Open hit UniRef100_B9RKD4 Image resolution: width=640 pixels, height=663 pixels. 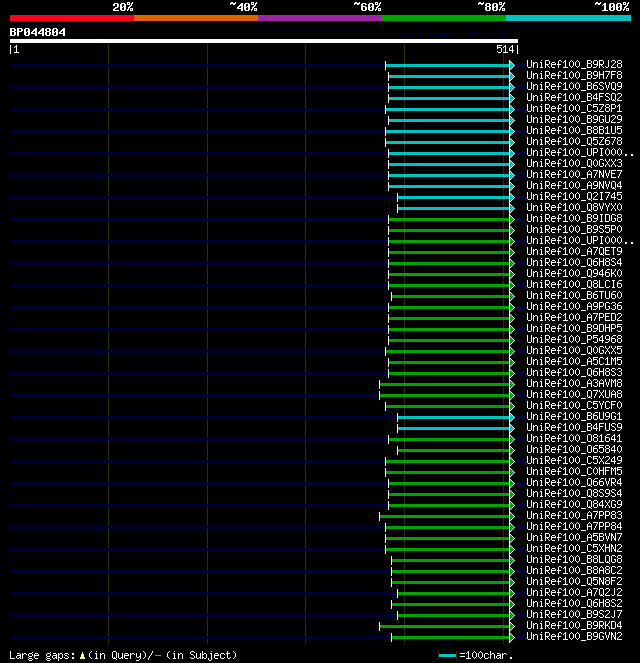[x=574, y=625]
